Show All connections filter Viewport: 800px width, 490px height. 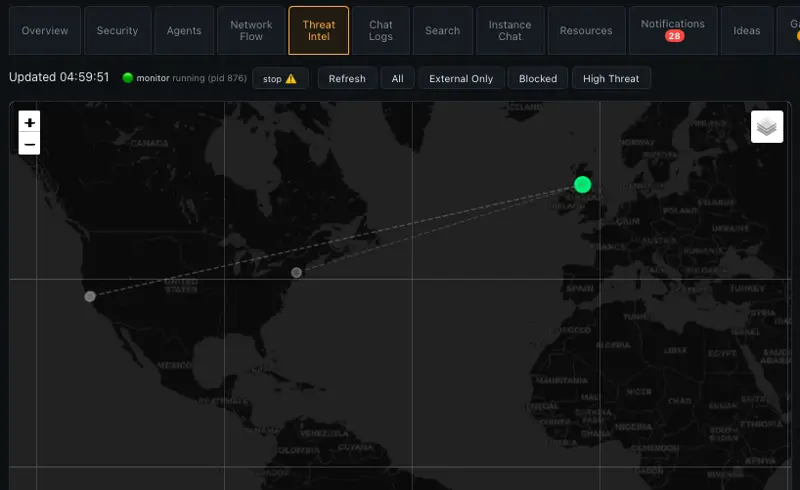[x=397, y=79]
